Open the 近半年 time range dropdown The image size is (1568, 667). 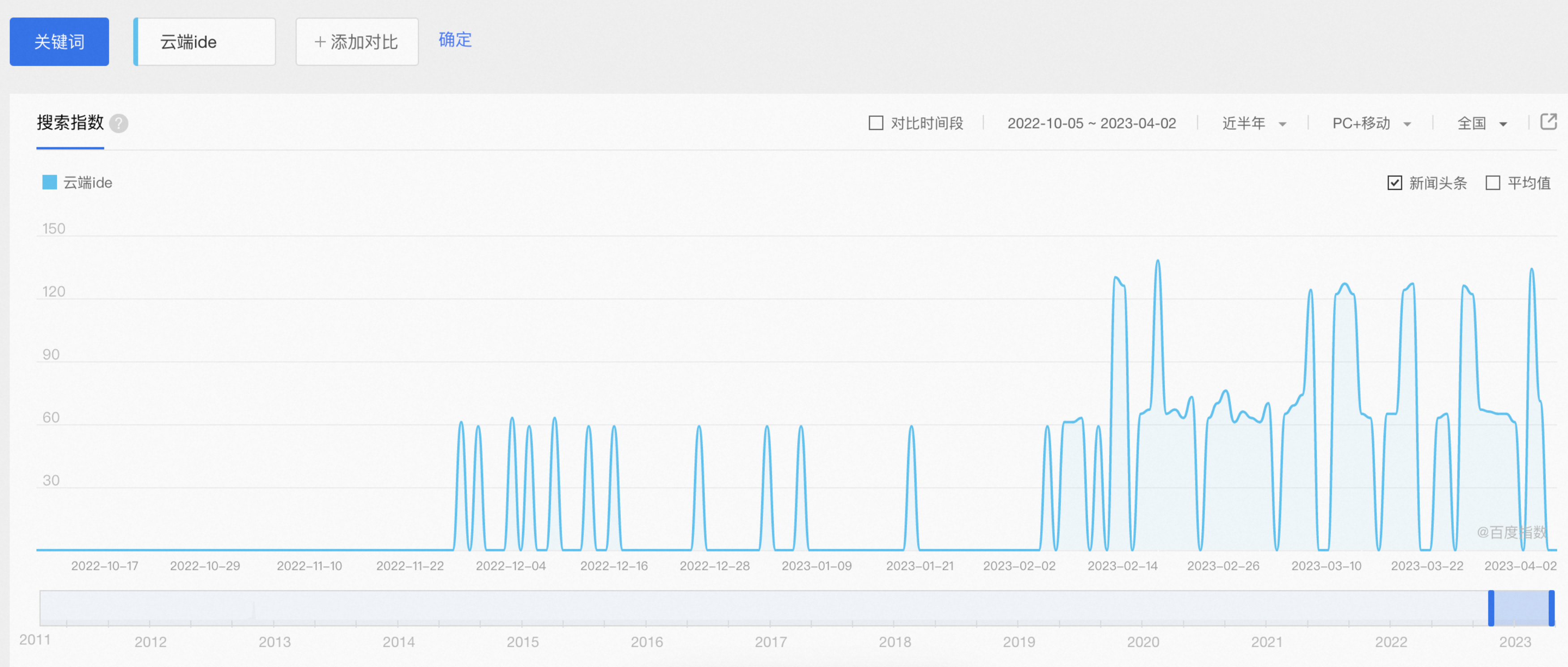pyautogui.click(x=1253, y=124)
